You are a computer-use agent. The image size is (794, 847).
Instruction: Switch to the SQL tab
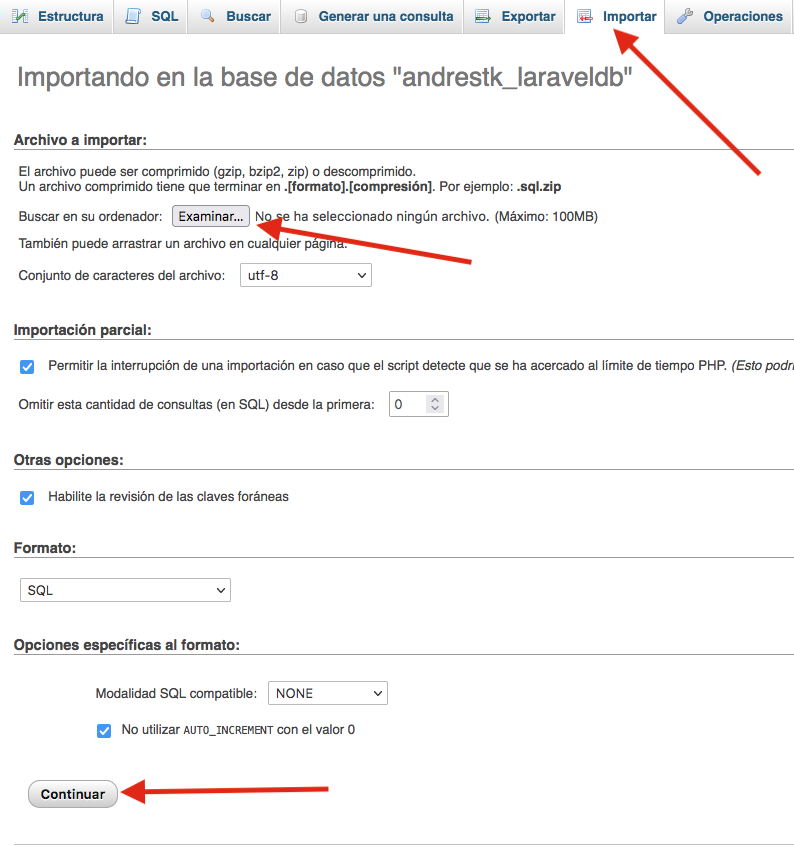tap(151, 16)
